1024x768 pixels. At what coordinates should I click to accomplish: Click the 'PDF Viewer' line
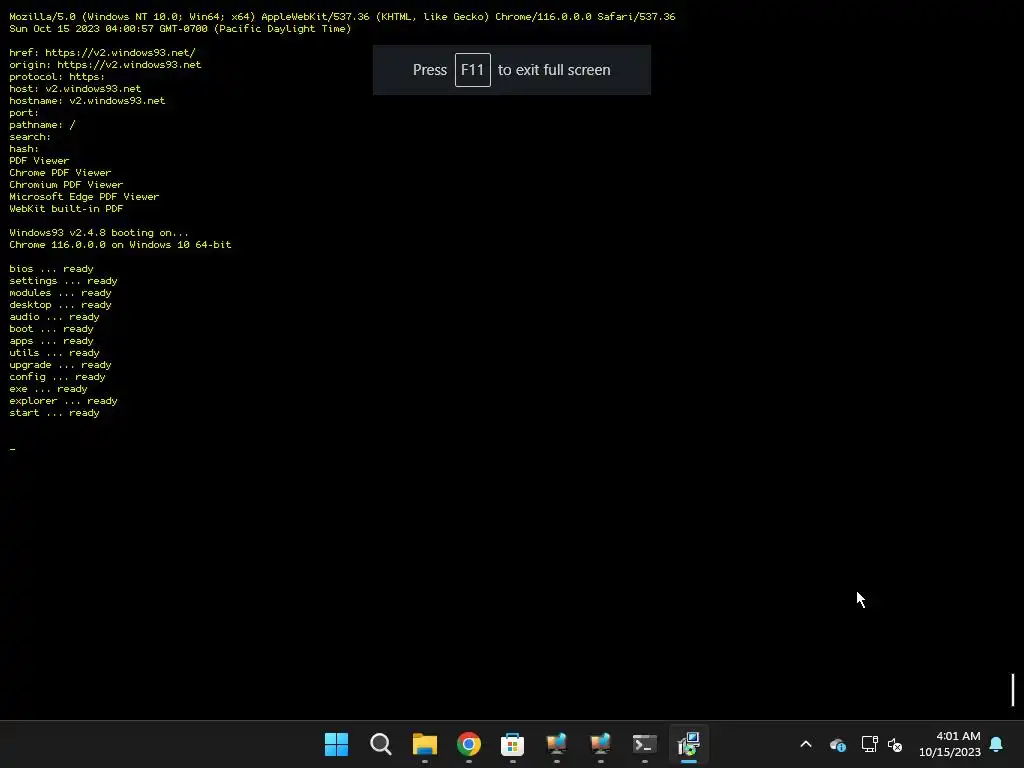click(x=39, y=161)
